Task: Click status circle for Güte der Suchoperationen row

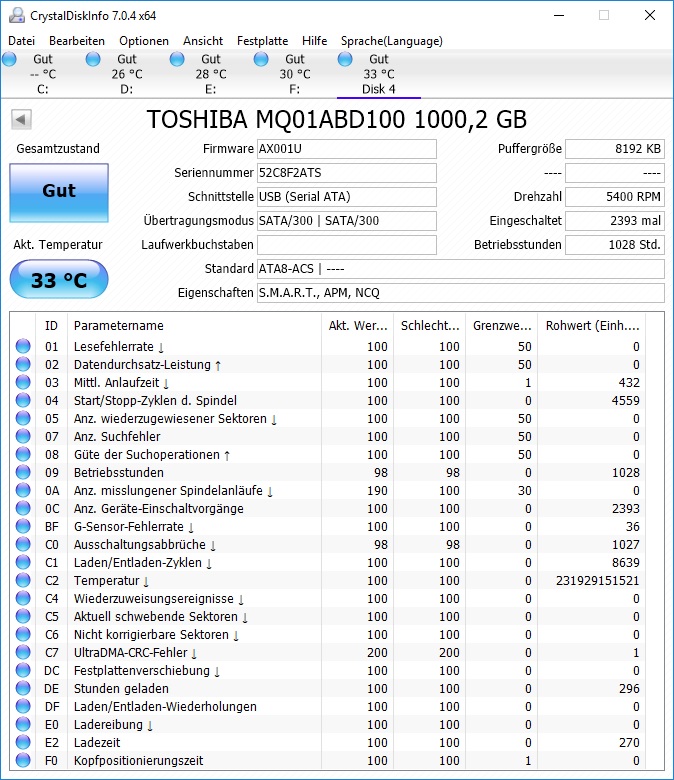Action: coord(23,454)
